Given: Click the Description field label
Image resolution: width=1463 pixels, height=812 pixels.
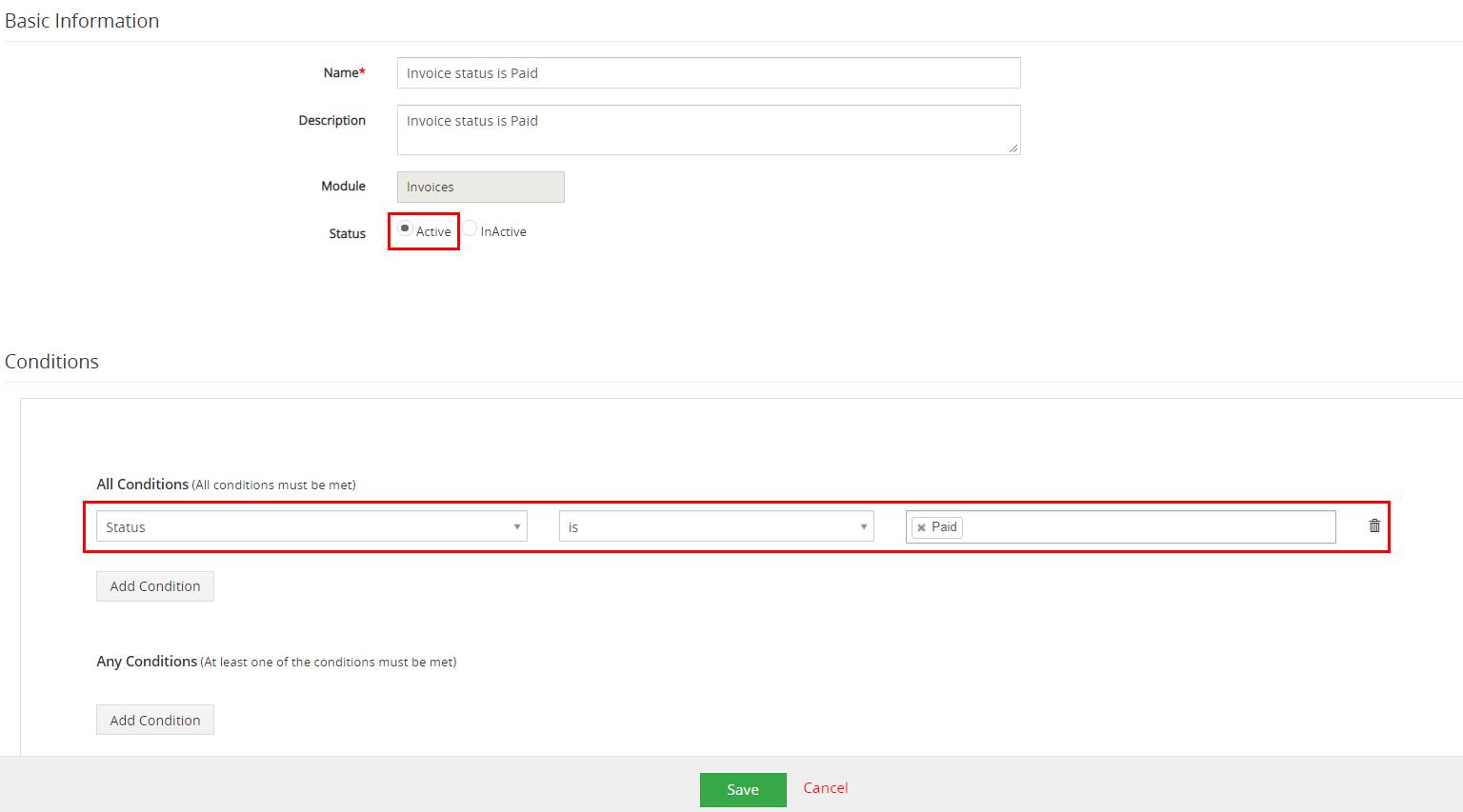Looking at the screenshot, I should click(331, 121).
